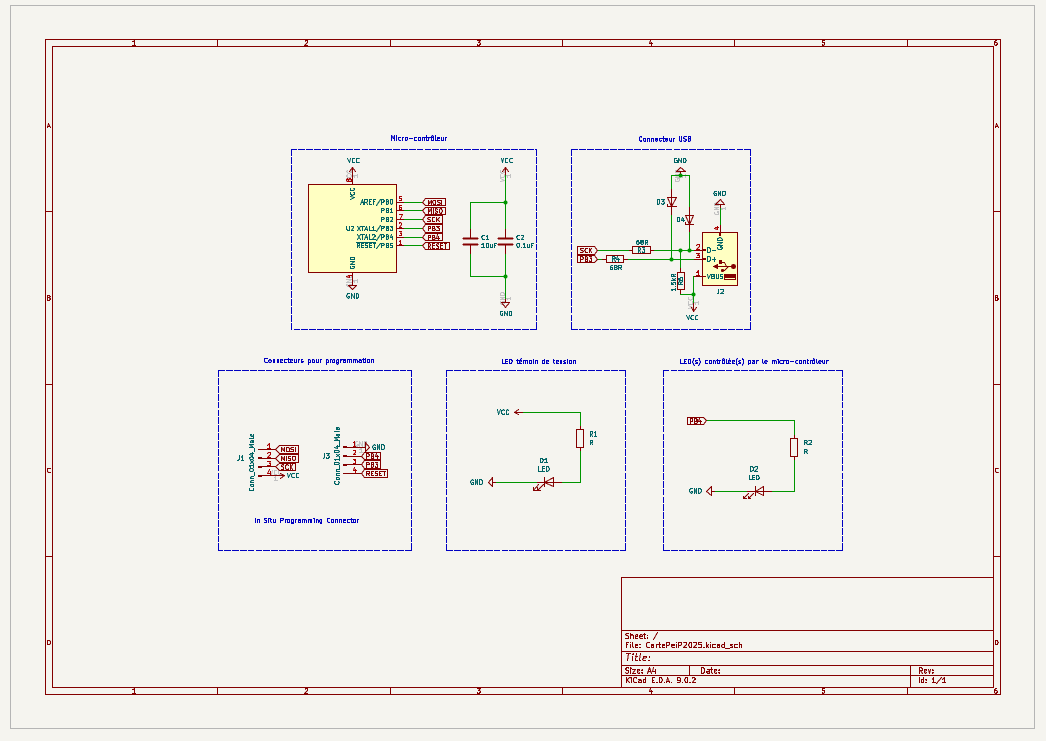Select resistor R4 next to PB3 label
1046x741 pixels.
click(x=616, y=259)
